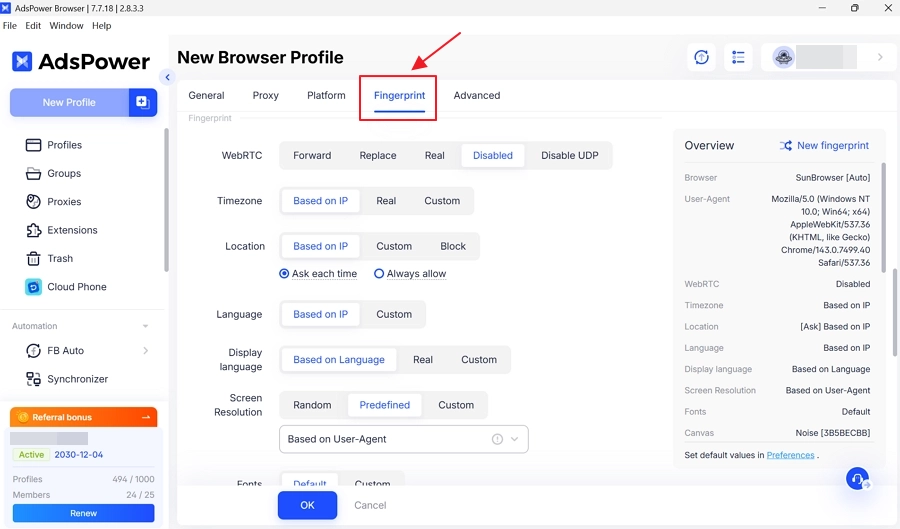Open the Help menu
900x529 pixels.
pos(102,26)
